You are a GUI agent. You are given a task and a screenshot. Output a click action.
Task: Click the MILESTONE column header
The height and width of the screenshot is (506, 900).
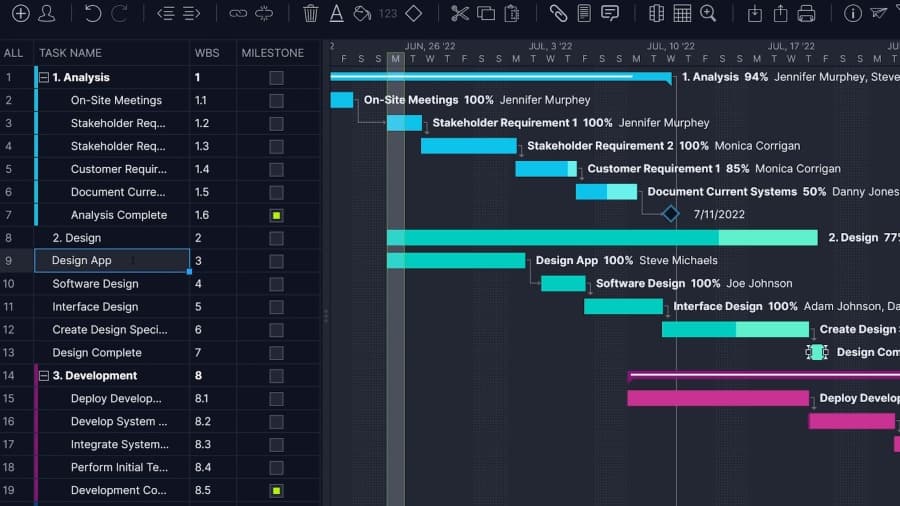pos(272,53)
